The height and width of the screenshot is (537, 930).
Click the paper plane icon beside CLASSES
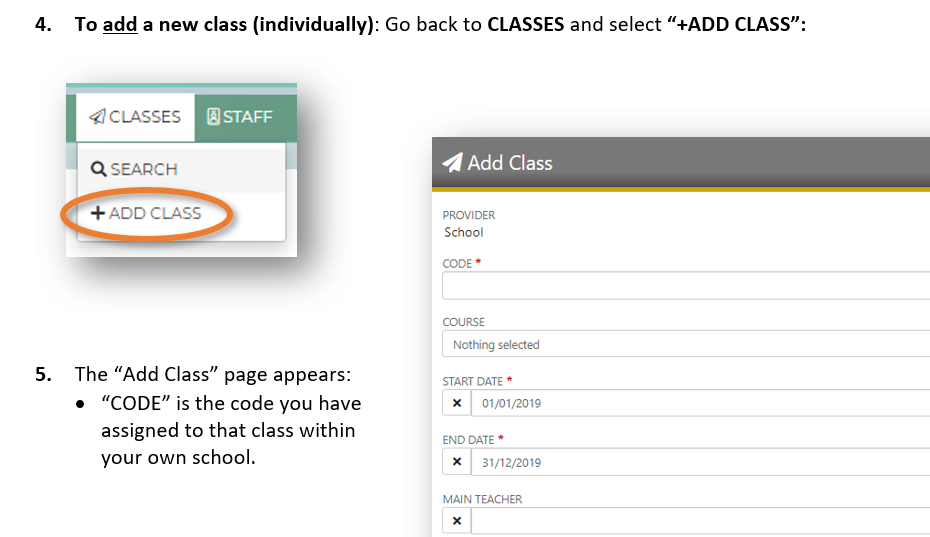click(96, 117)
